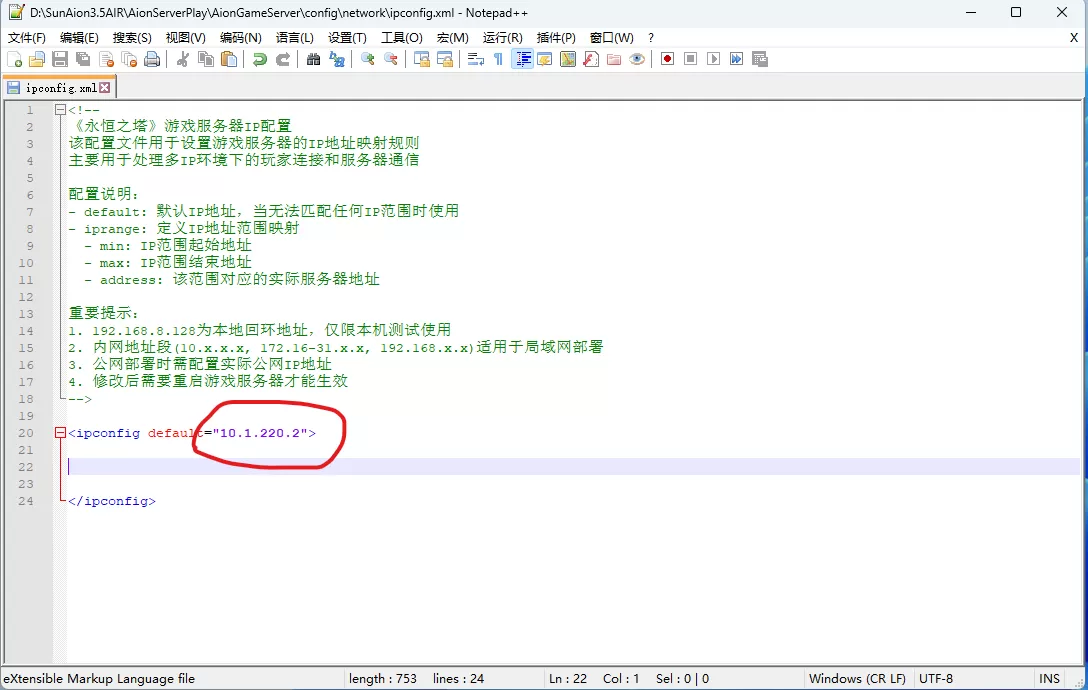The height and width of the screenshot is (690, 1088).
Task: Click Windows (CR LF) in status bar
Action: [857, 679]
